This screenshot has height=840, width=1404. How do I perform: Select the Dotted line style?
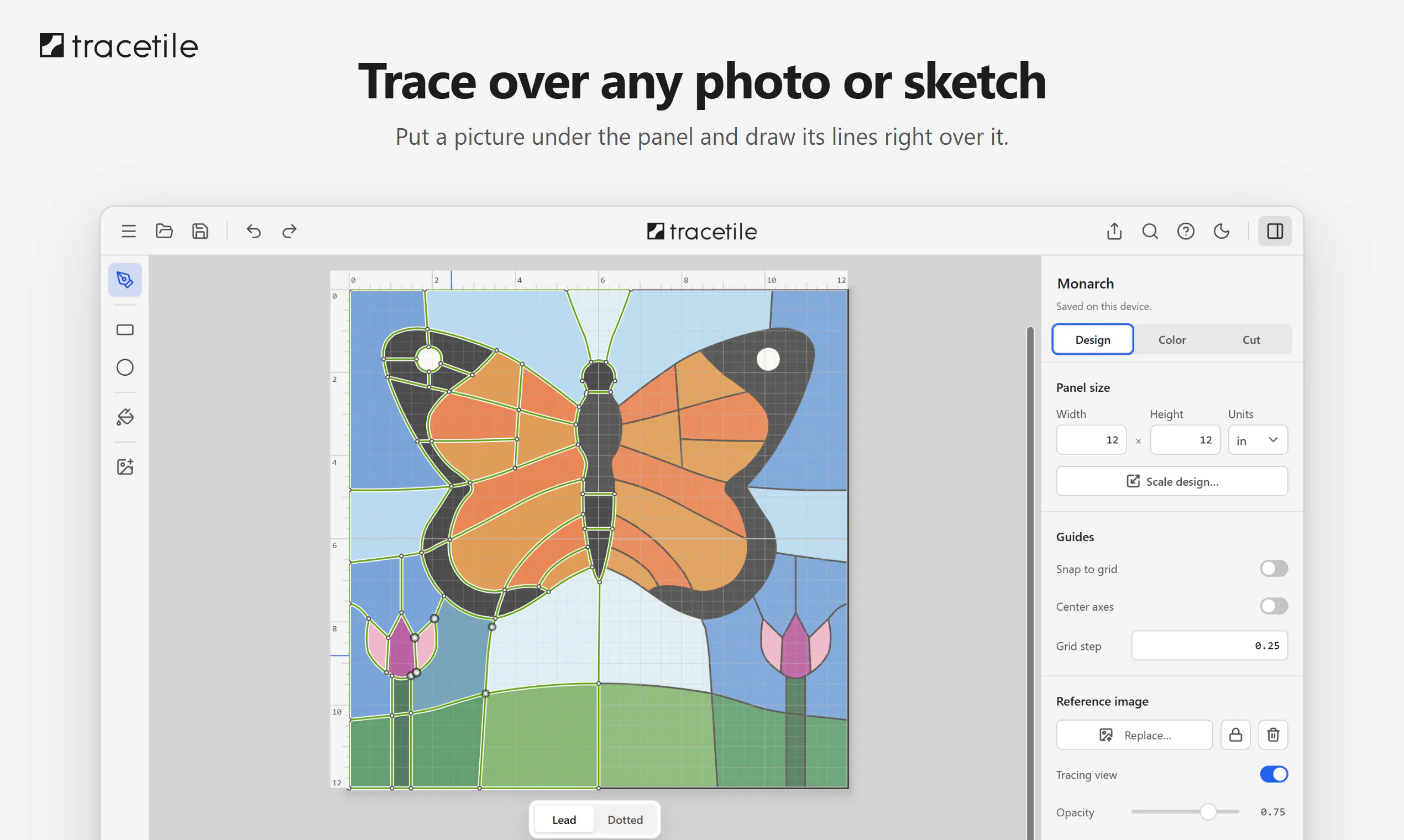(x=625, y=820)
